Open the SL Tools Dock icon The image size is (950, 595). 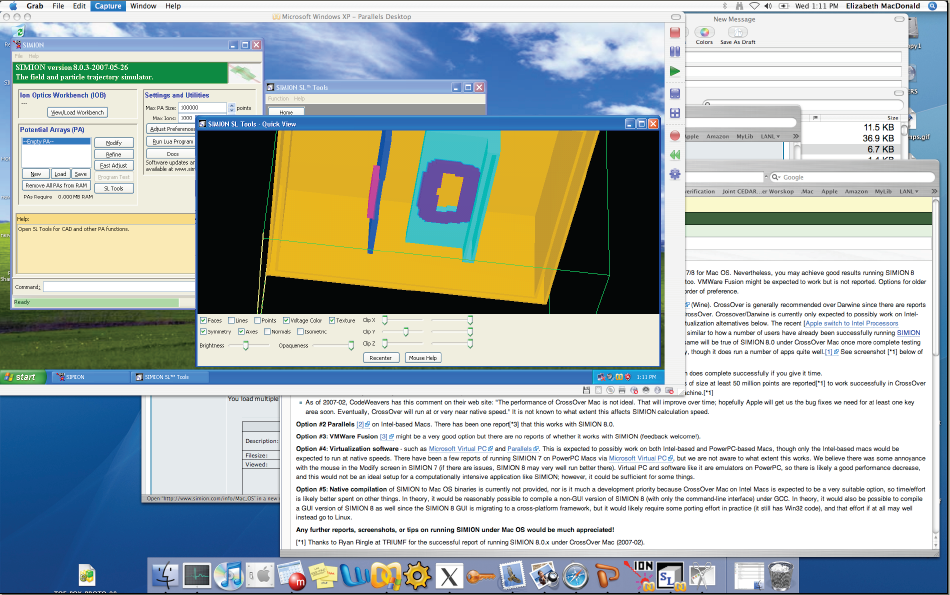[x=670, y=576]
